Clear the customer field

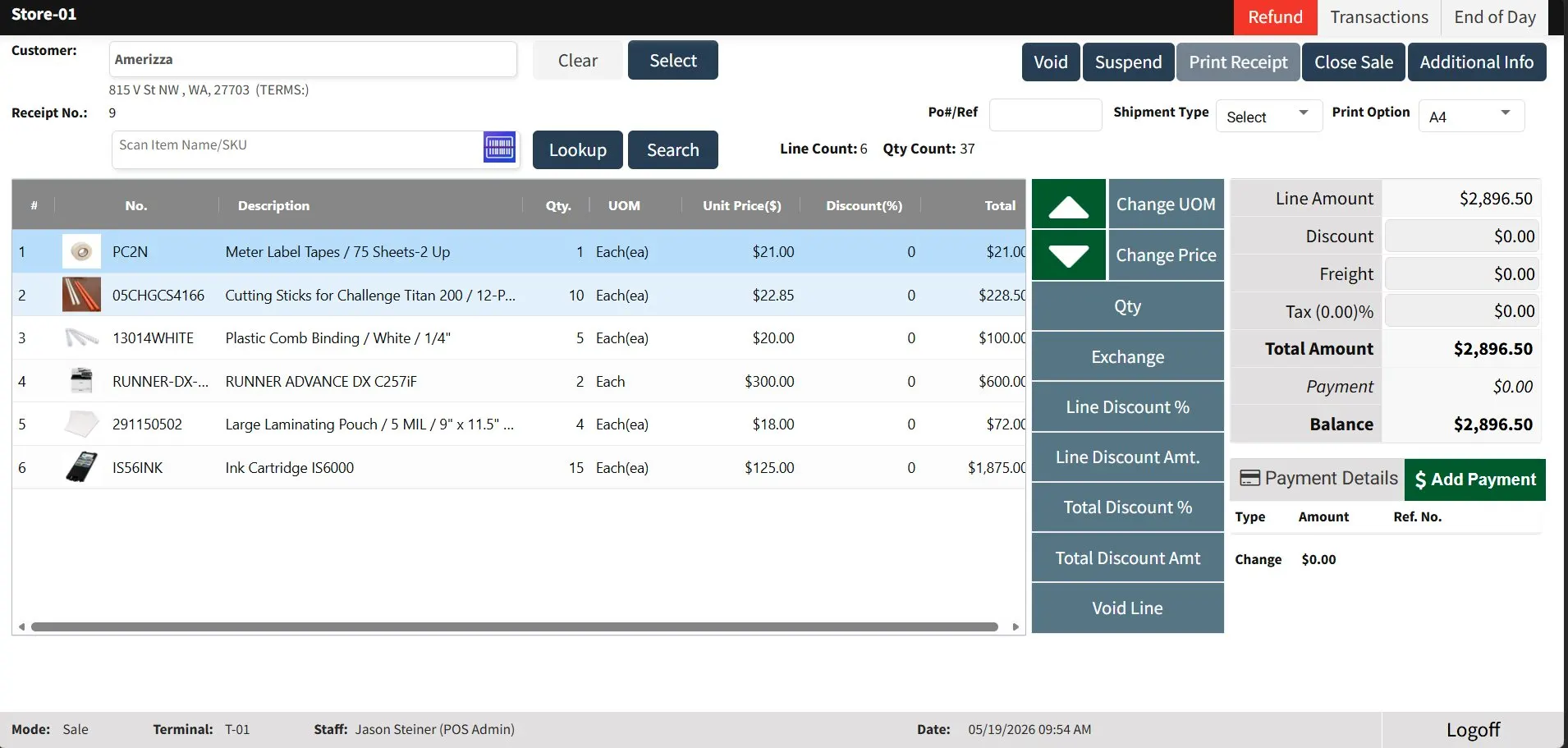point(578,60)
